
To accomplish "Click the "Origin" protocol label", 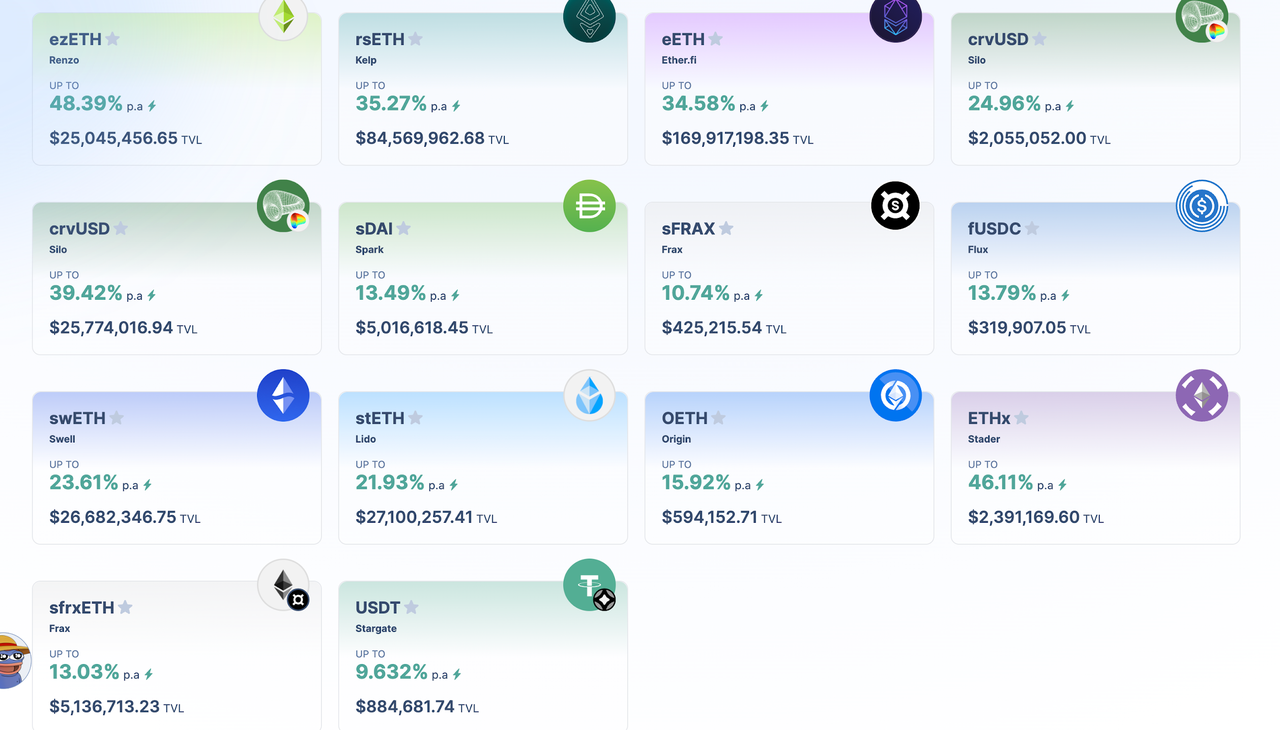I will 677,439.
